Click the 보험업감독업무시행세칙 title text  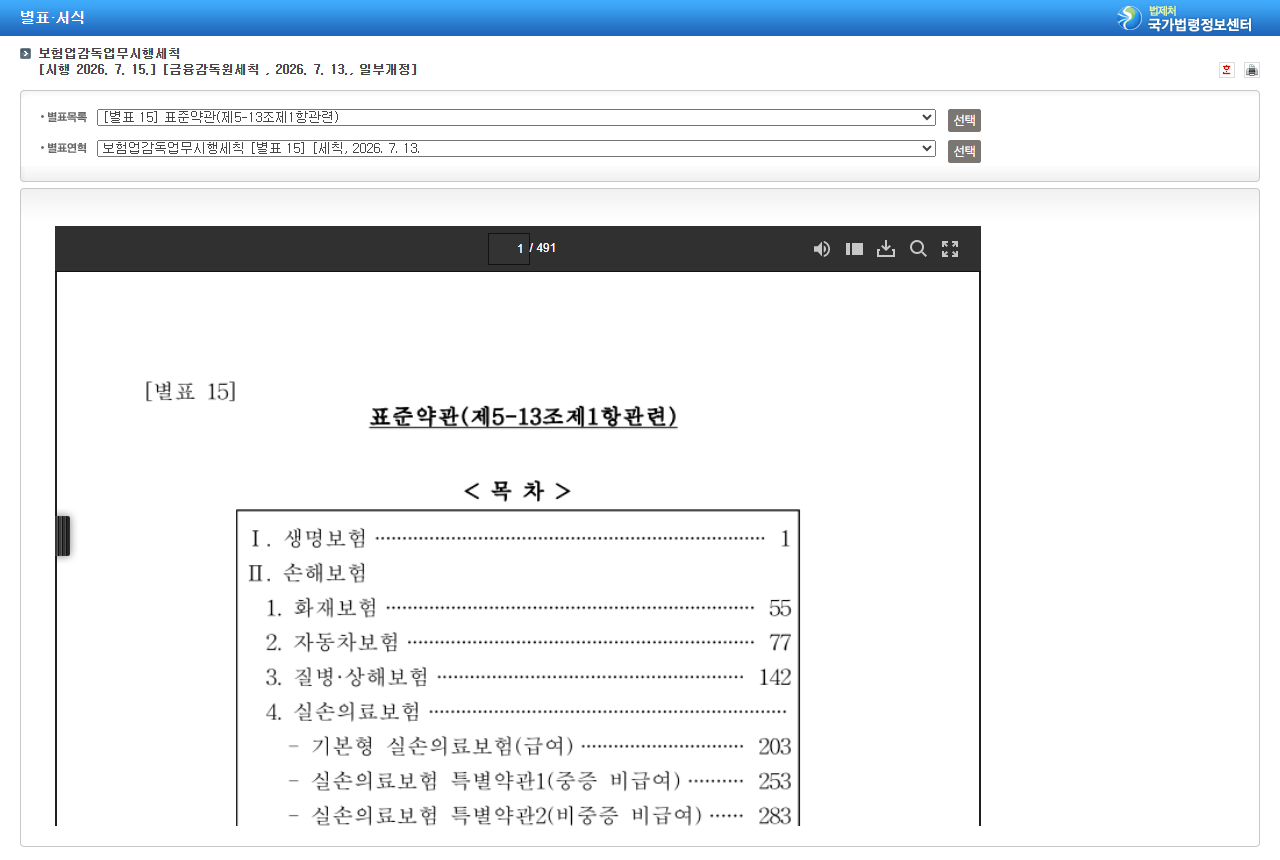pos(109,53)
